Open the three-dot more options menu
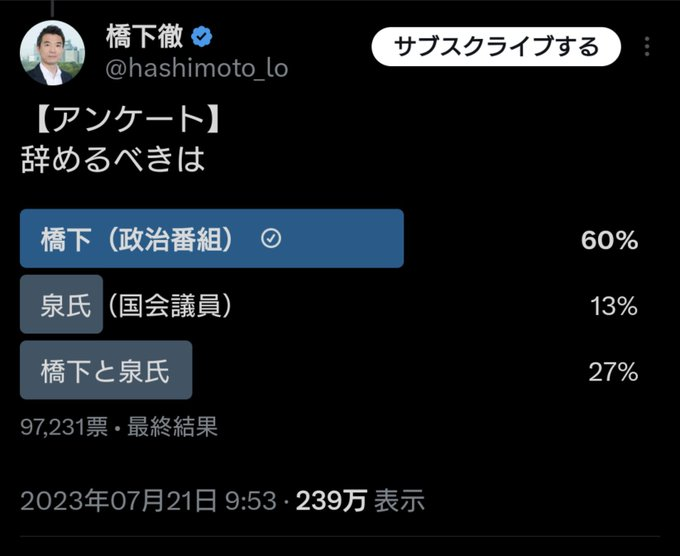The width and height of the screenshot is (680, 556). [648, 46]
